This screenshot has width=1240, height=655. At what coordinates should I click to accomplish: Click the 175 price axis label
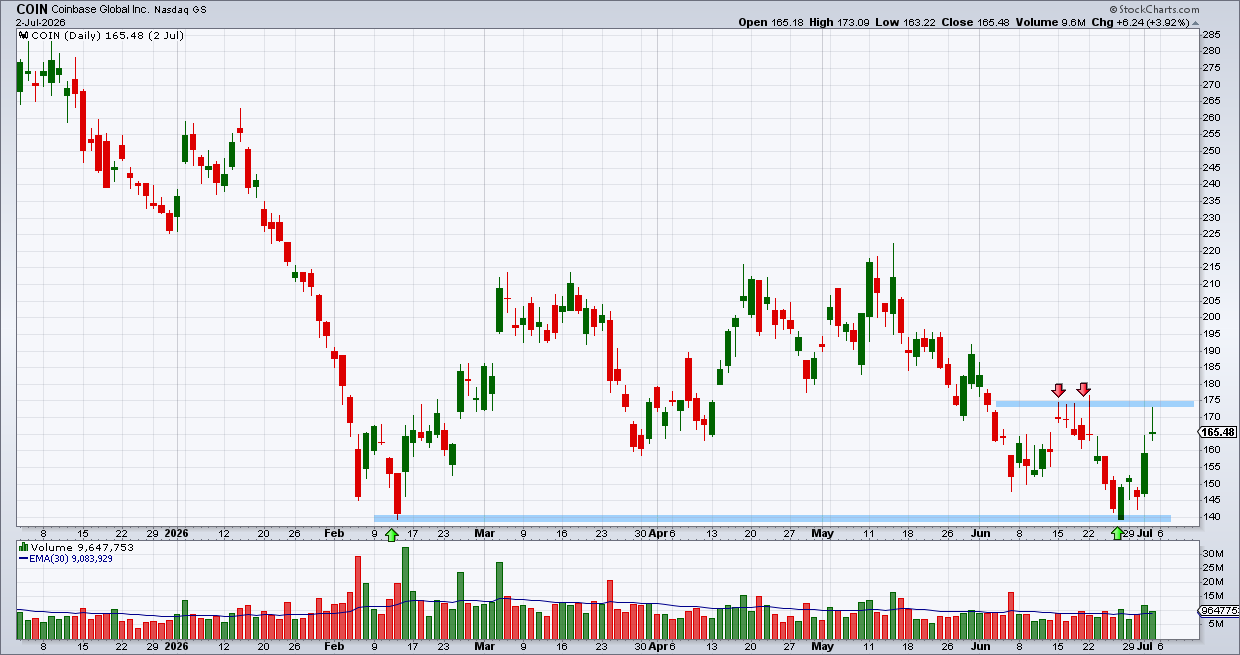[1209, 400]
